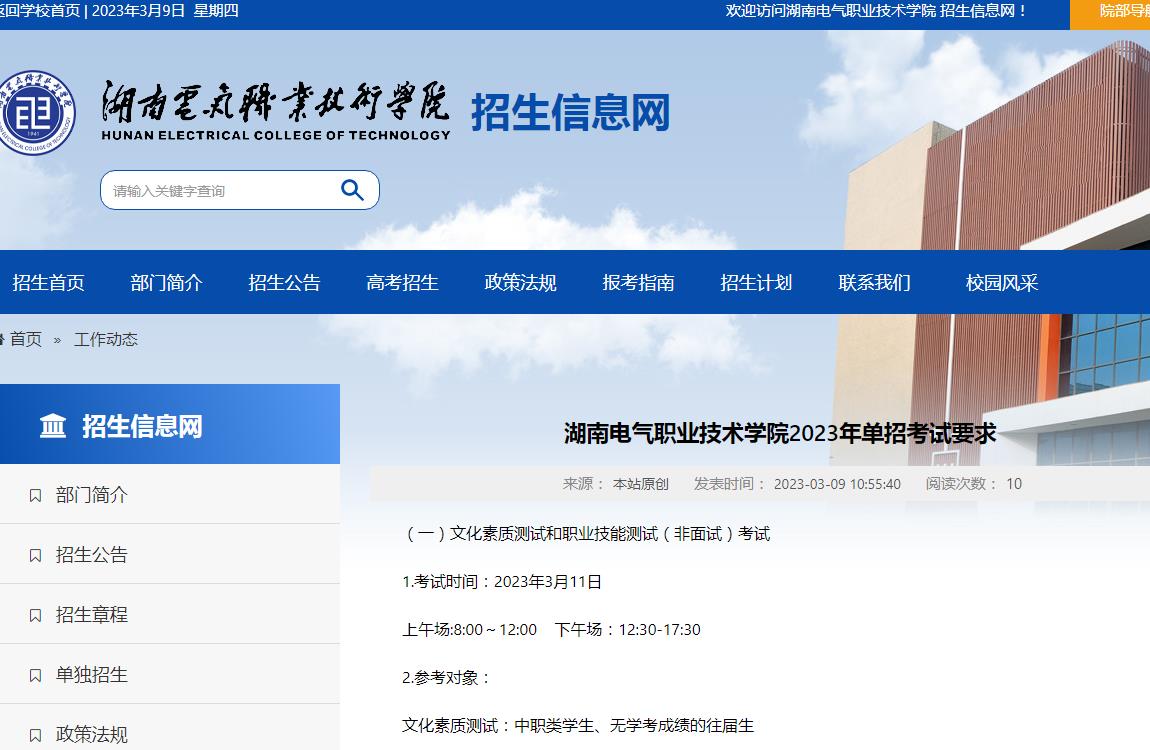The image size is (1150, 750).
Task: Click the line 1.考试时间：2023年3月11日
Action: point(502,582)
